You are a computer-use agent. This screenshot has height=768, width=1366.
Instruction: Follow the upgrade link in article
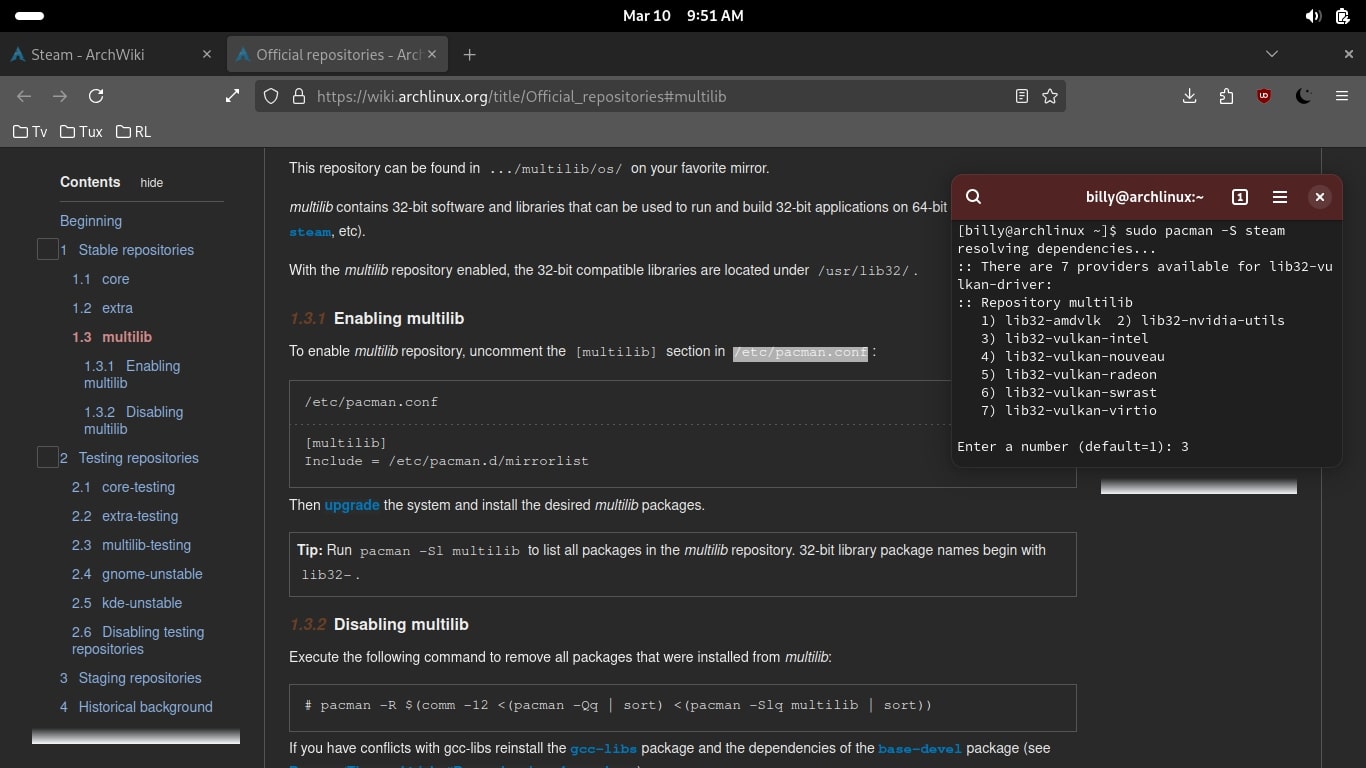[352, 505]
